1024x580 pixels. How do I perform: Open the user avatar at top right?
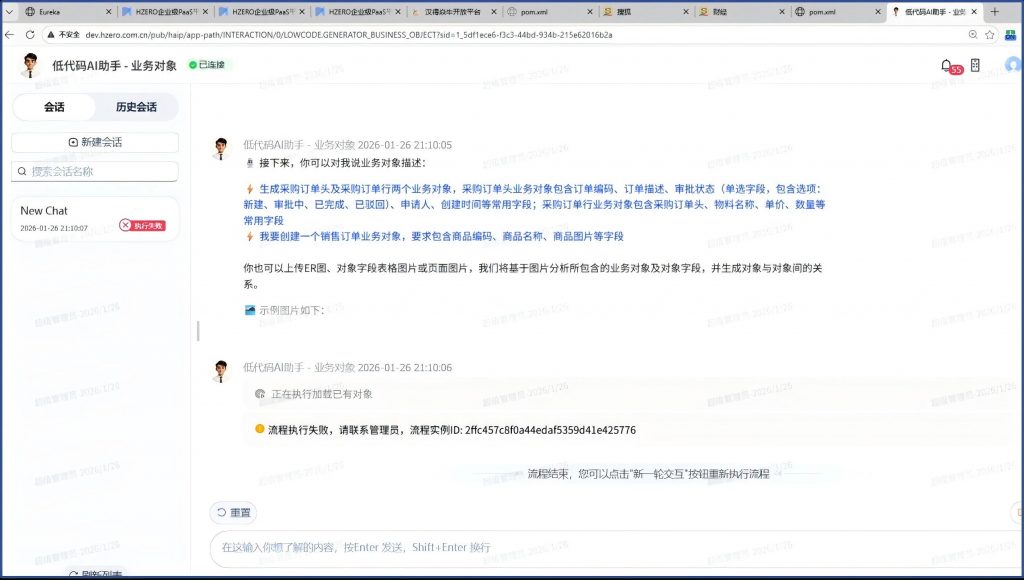pos(1013,65)
